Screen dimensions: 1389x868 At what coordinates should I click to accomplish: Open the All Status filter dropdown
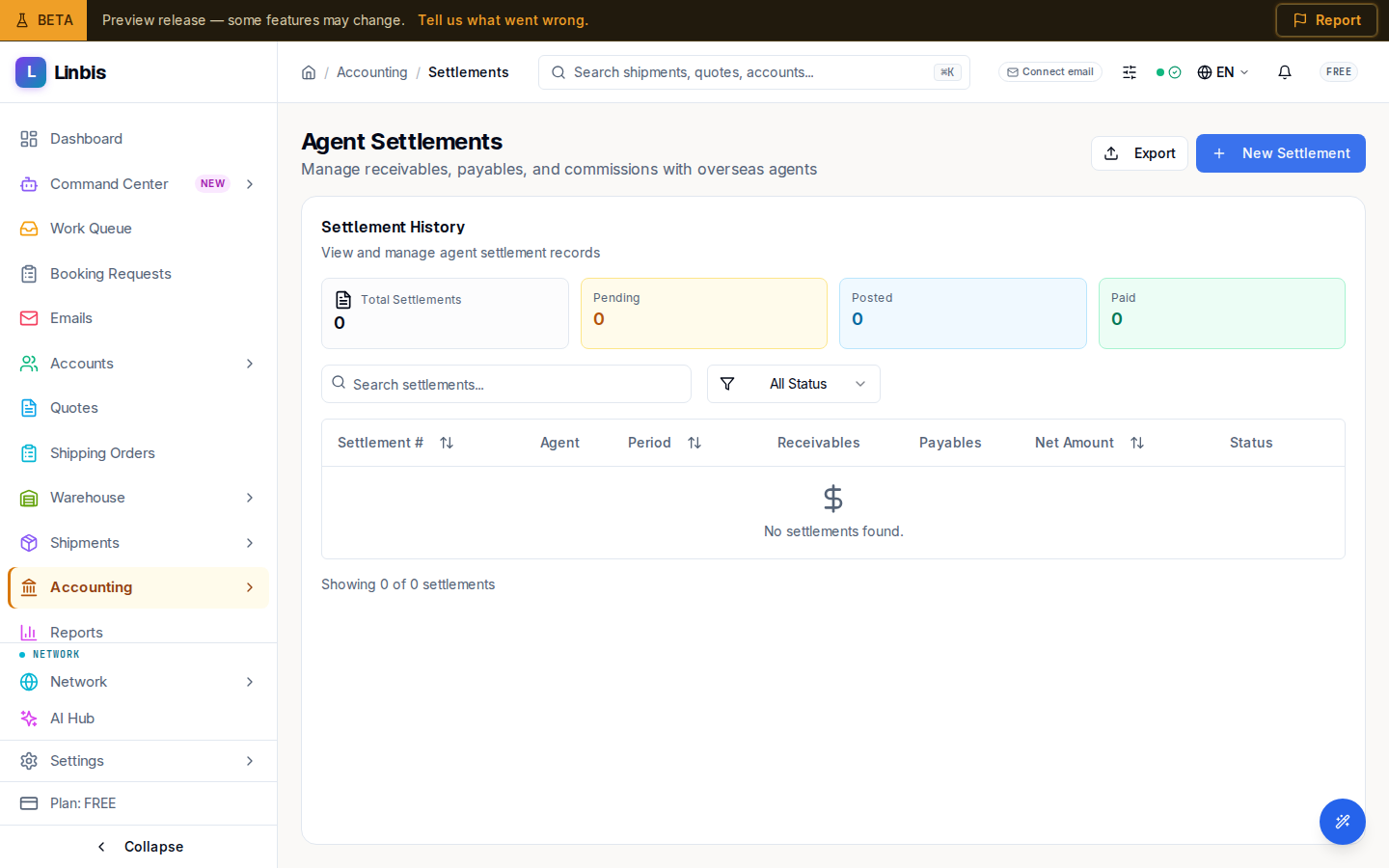(794, 384)
